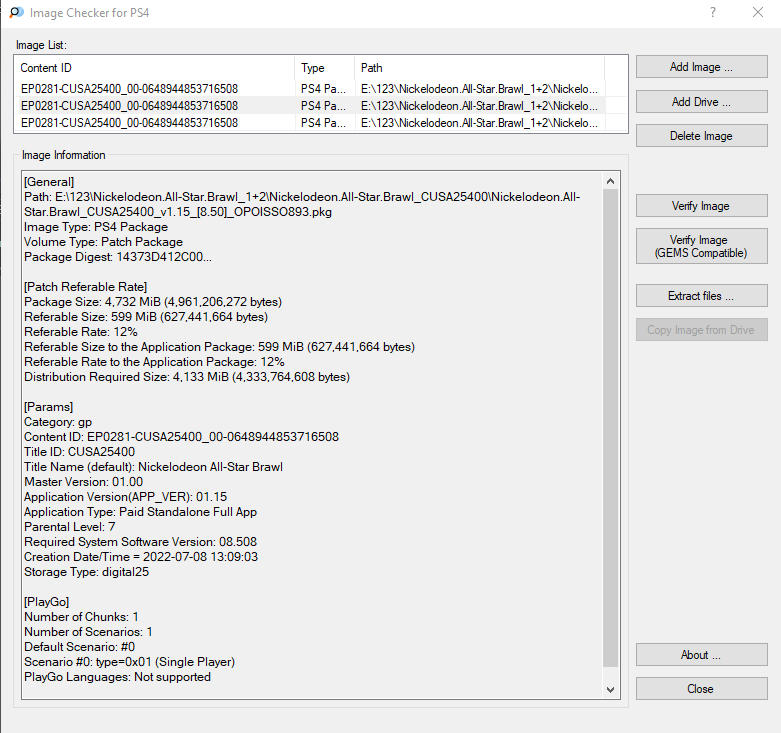
Task: Click the 'Referable Rate: 12%' line
Action: pyautogui.click(x=81, y=332)
